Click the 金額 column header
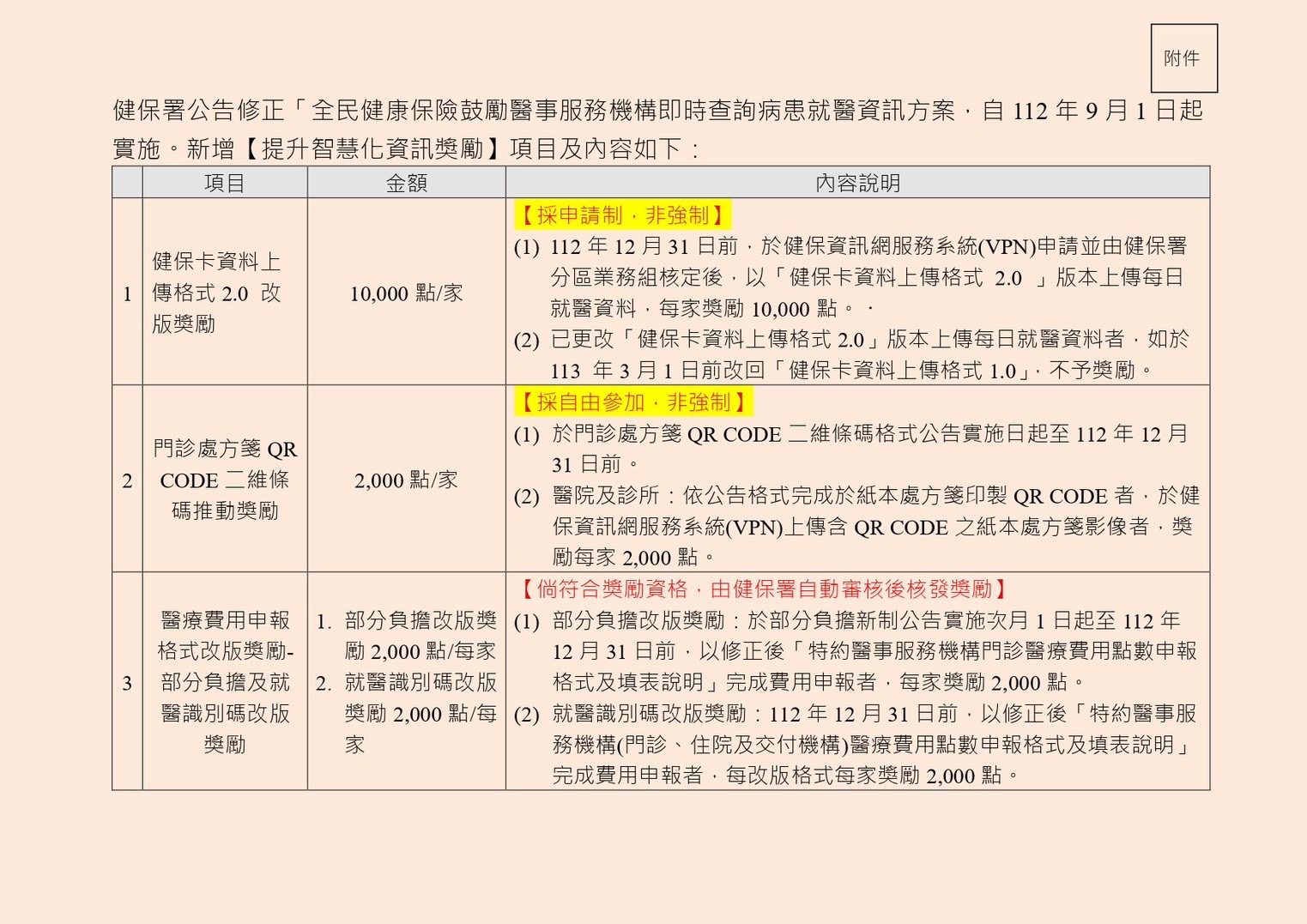This screenshot has height=924, width=1307. tap(406, 183)
